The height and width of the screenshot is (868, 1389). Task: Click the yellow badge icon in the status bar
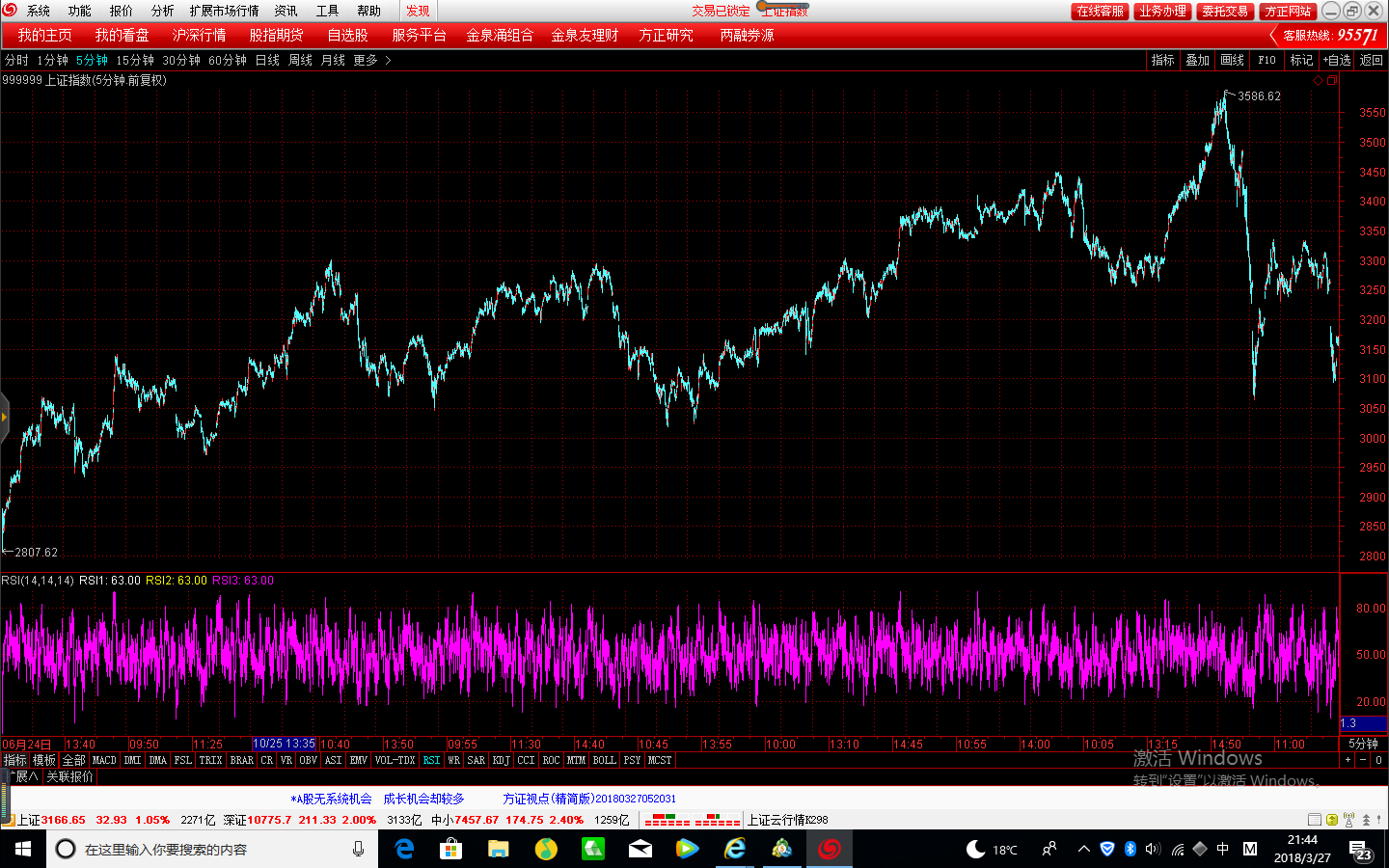click(1332, 820)
